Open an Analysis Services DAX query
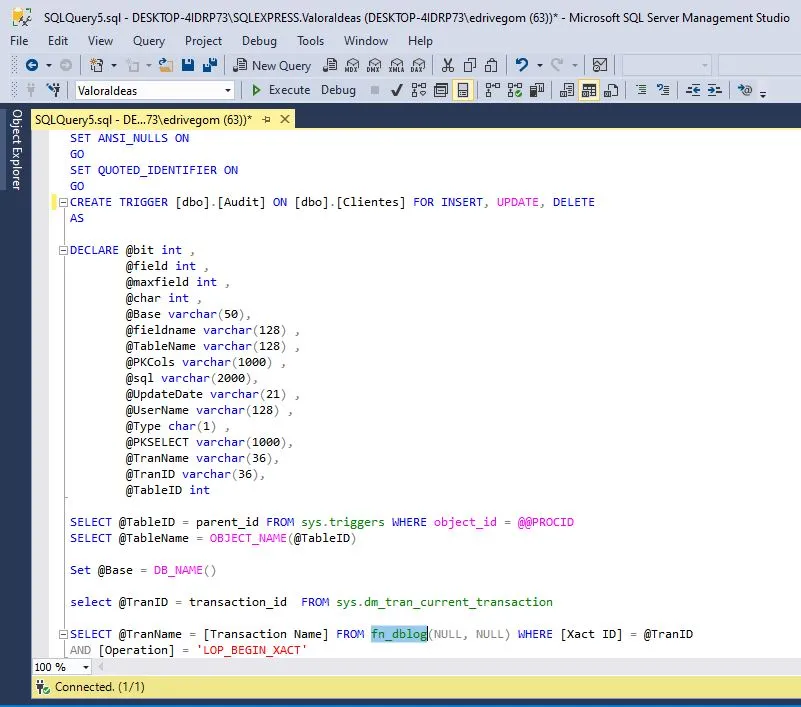 pyautogui.click(x=418, y=65)
